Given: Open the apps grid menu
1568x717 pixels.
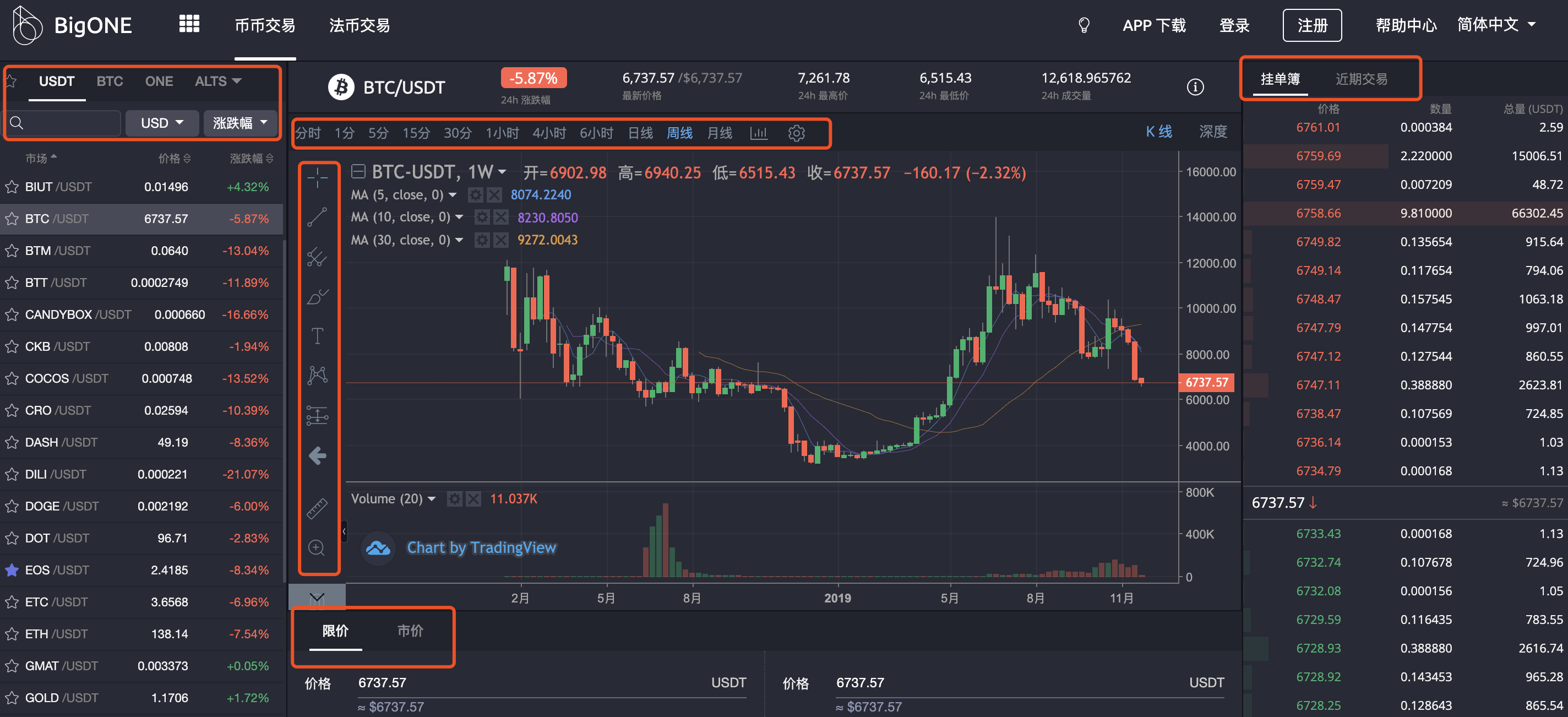Looking at the screenshot, I should point(189,24).
